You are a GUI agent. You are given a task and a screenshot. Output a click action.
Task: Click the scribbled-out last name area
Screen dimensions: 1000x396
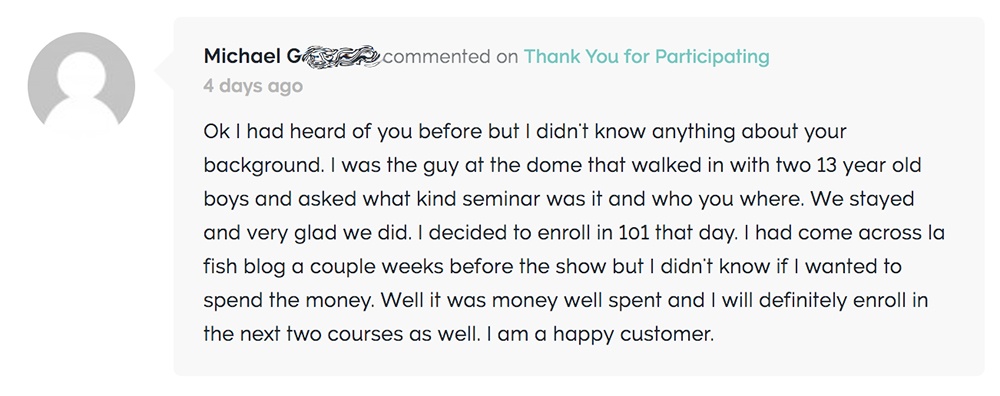[x=341, y=57]
